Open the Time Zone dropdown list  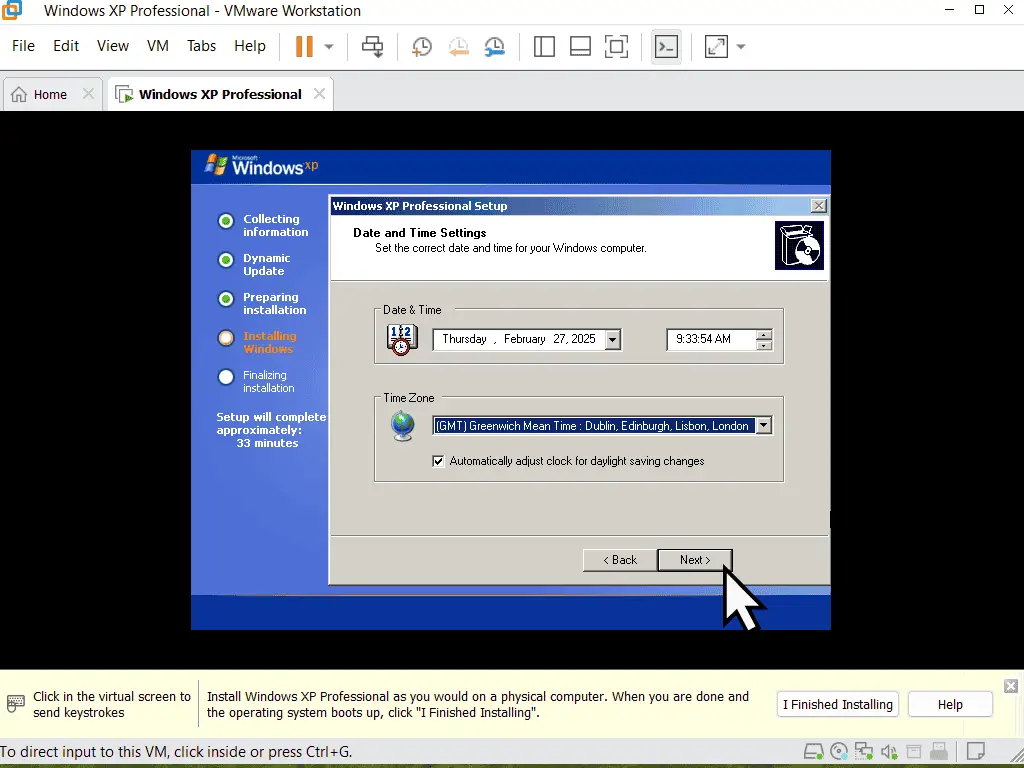tap(763, 426)
